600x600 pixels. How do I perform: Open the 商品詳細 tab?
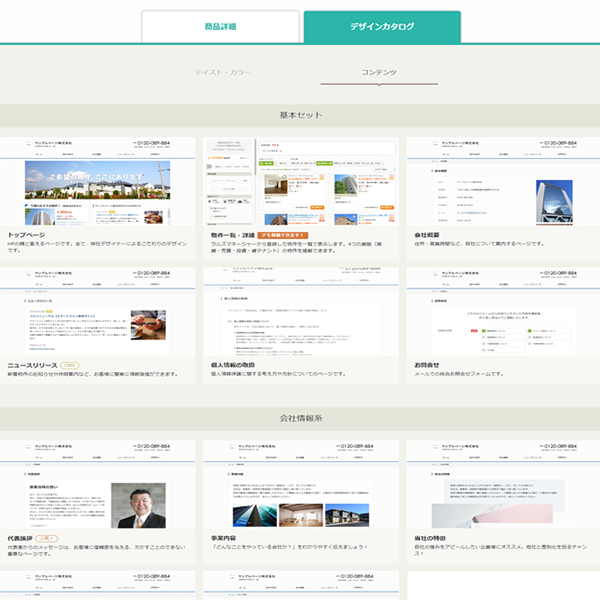point(220,27)
